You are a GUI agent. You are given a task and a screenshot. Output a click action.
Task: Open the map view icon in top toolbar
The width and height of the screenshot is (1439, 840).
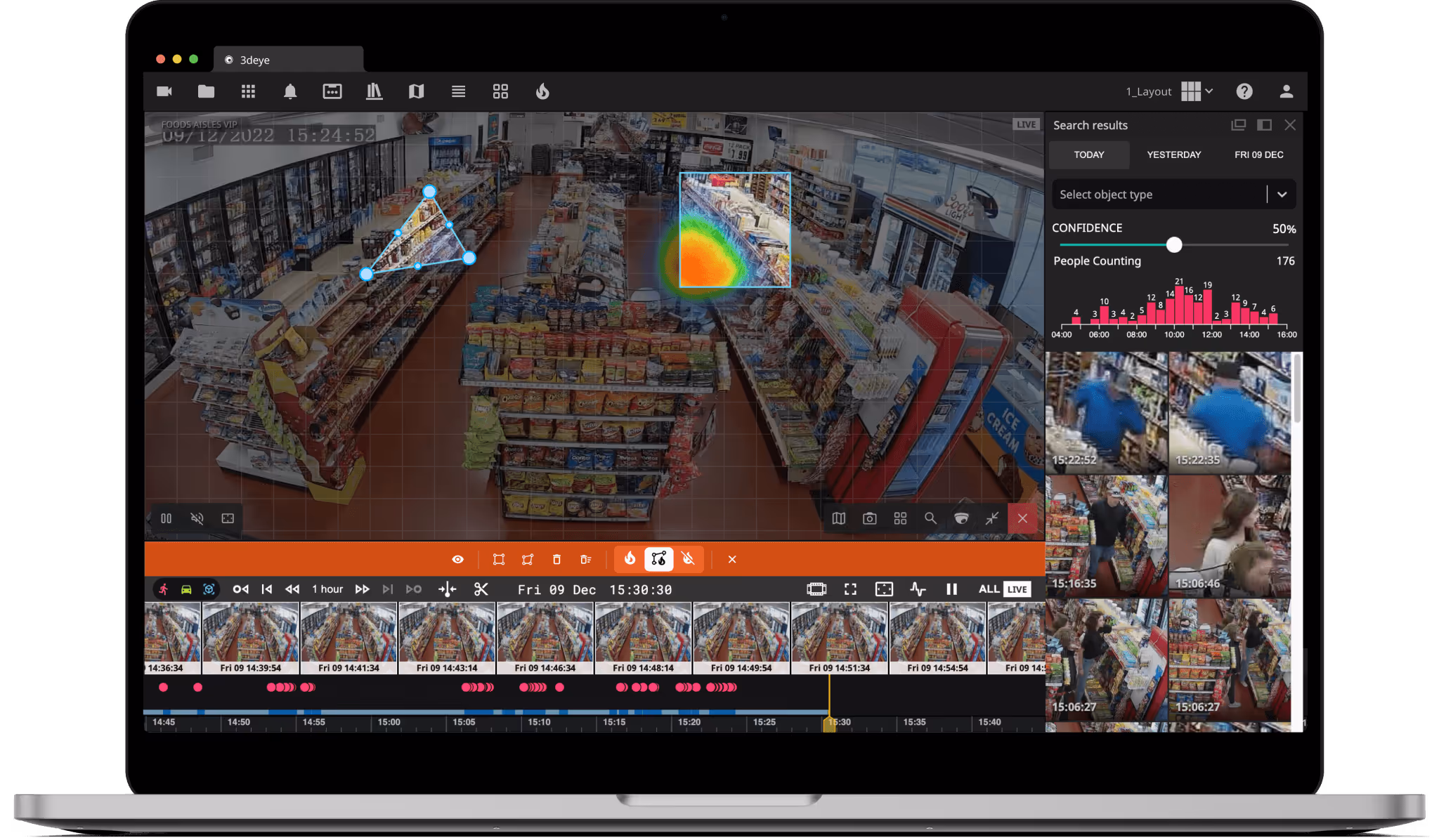click(x=416, y=91)
